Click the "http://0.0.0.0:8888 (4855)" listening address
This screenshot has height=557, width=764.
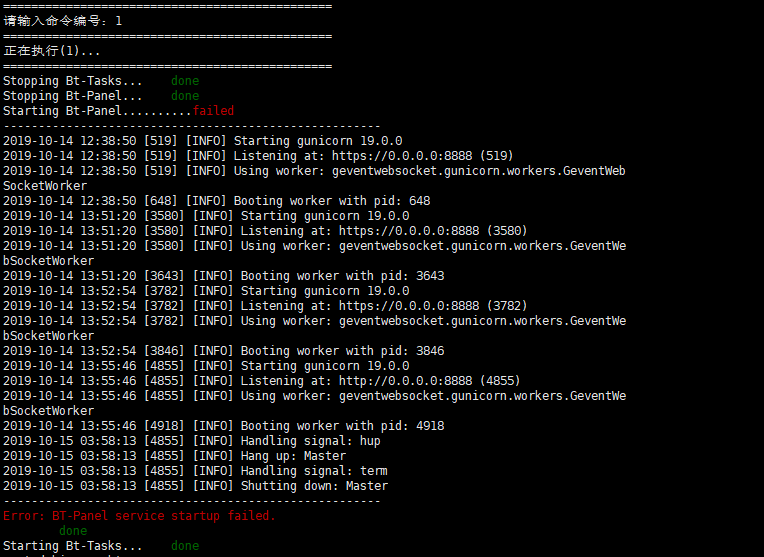pyautogui.click(x=430, y=381)
